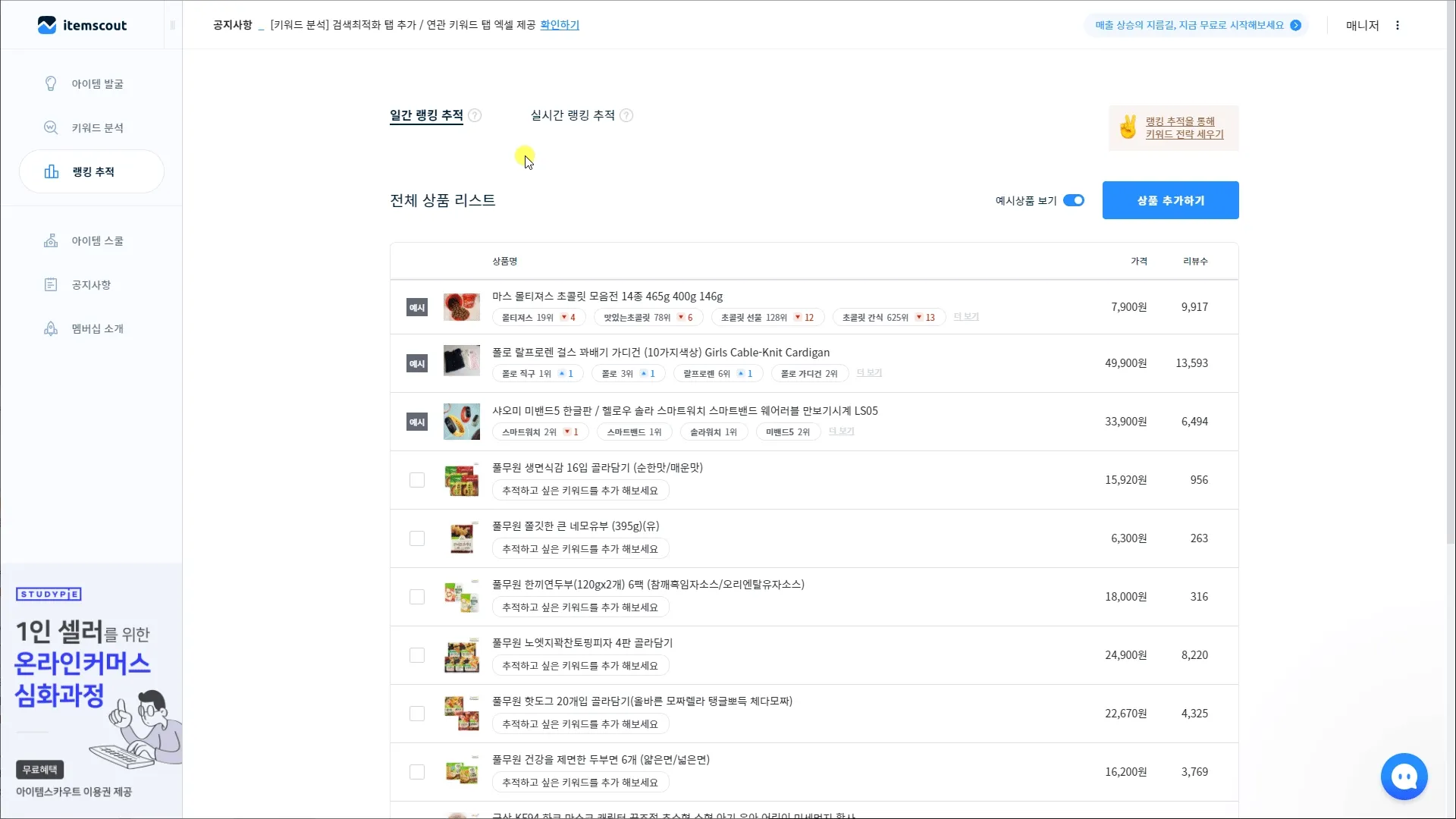The width and height of the screenshot is (1456, 819).
Task: Click help icon next to 일간 랭킹 추적
Action: coord(475,115)
